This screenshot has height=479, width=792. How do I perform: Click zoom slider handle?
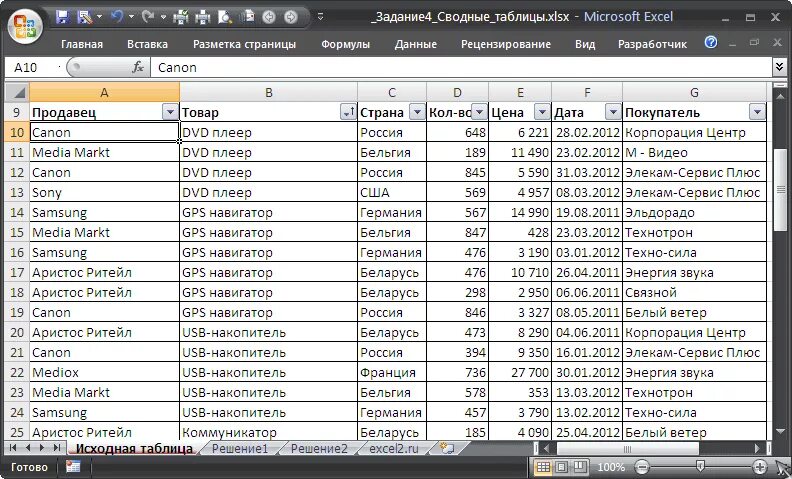701,466
